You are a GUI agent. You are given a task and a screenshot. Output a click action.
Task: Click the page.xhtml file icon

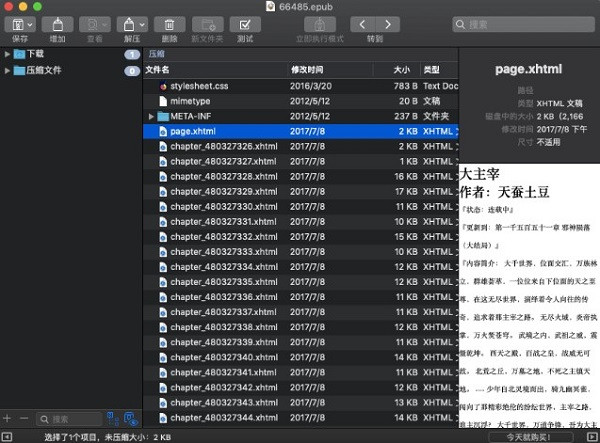(x=163, y=132)
